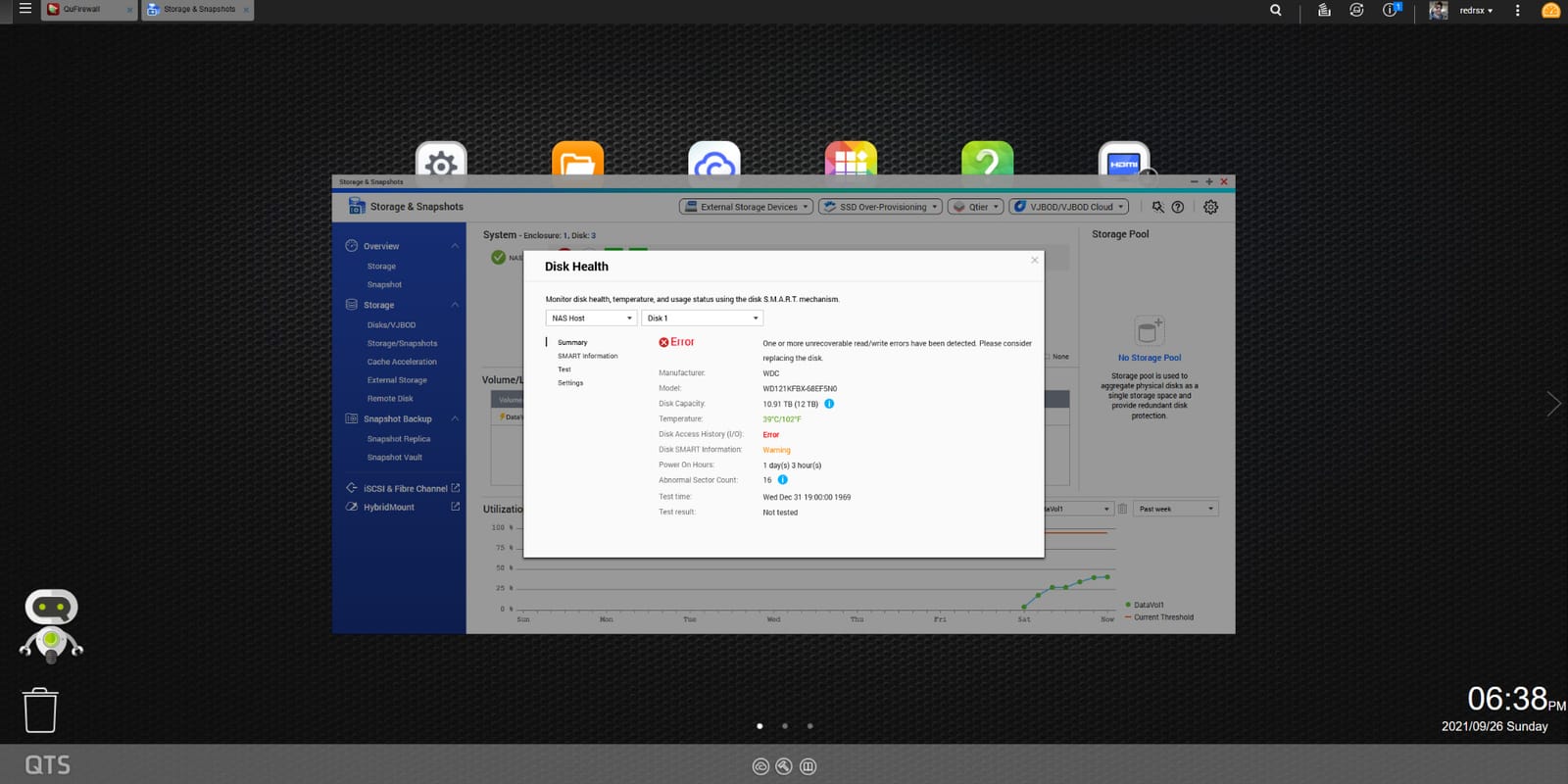Open iSCSI & Fibre Channel link
This screenshot has width=1568, height=784.
point(405,488)
